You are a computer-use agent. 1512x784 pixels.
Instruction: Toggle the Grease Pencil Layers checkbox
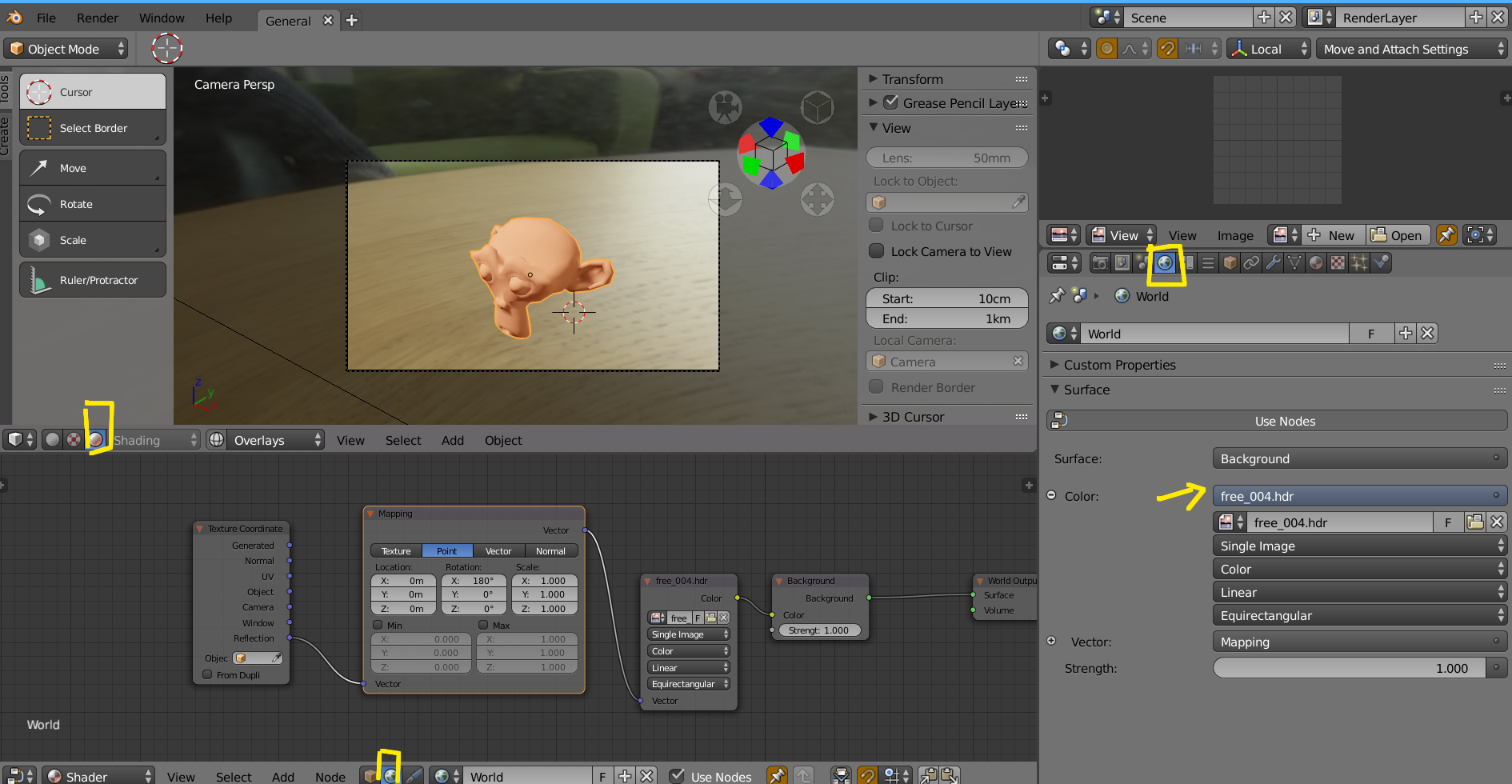coord(890,102)
